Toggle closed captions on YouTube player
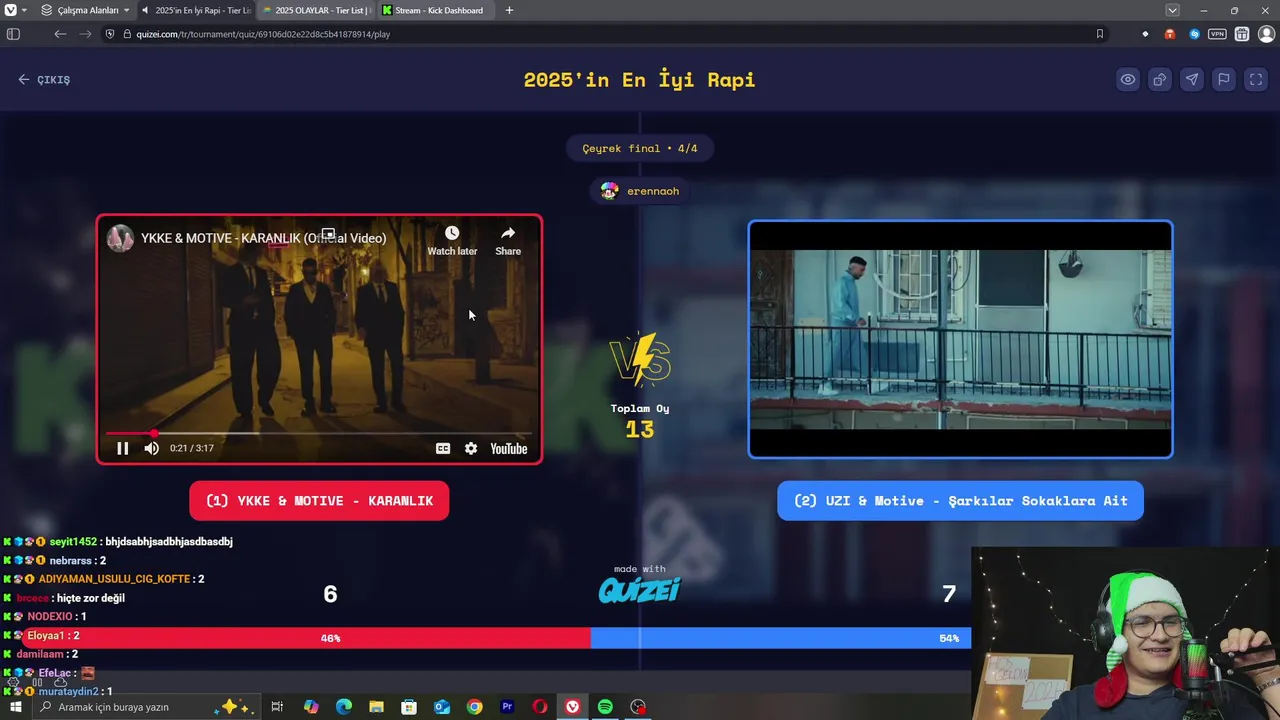The width and height of the screenshot is (1280, 720). coord(443,449)
